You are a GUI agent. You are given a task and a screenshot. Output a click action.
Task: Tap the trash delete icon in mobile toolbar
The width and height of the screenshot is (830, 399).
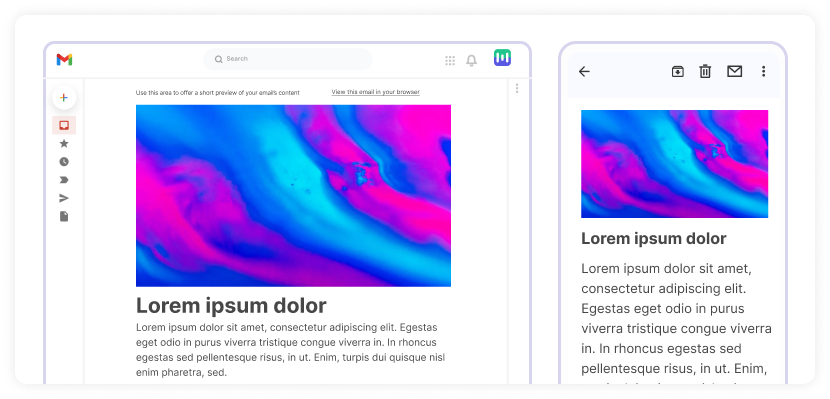point(705,71)
